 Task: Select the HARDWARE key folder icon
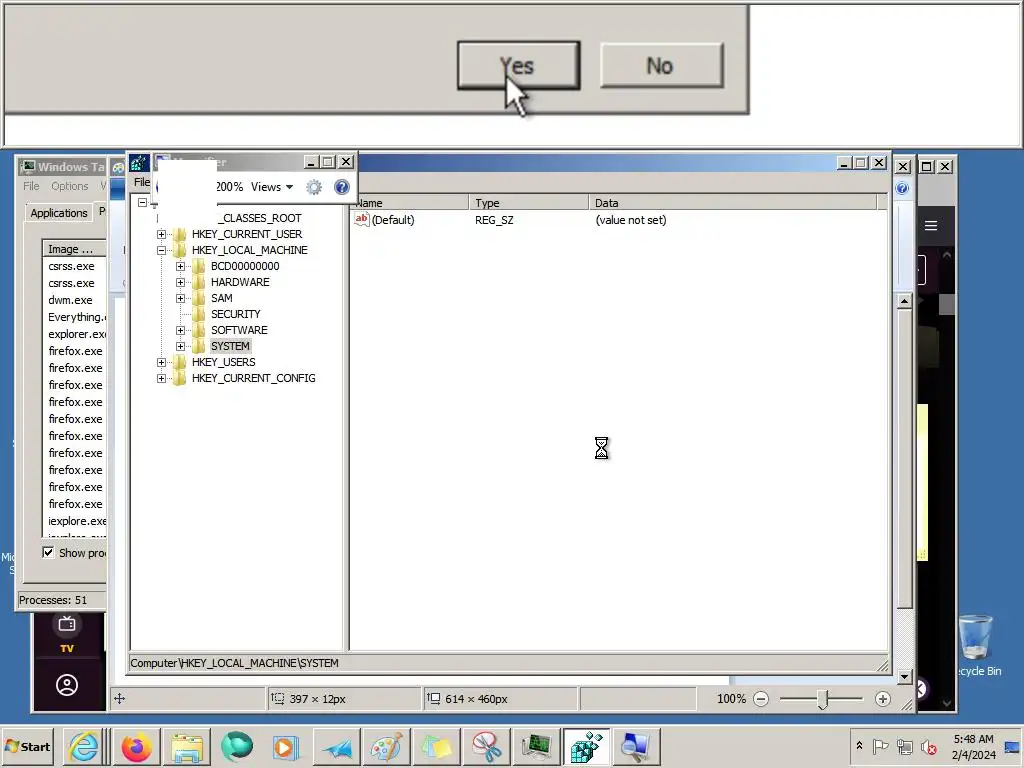[199, 282]
